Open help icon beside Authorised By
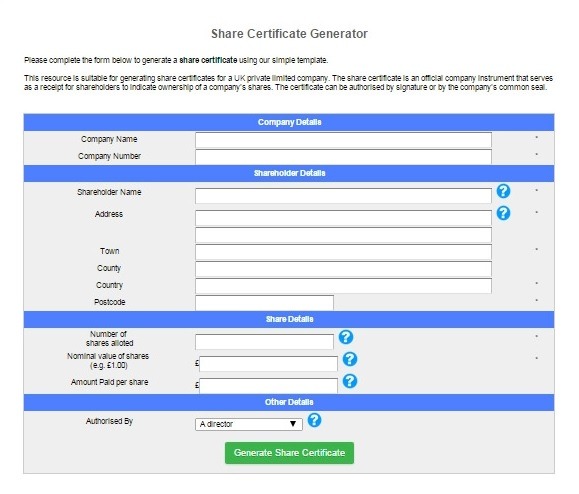Screen dimensions: 579x494 pos(315,420)
